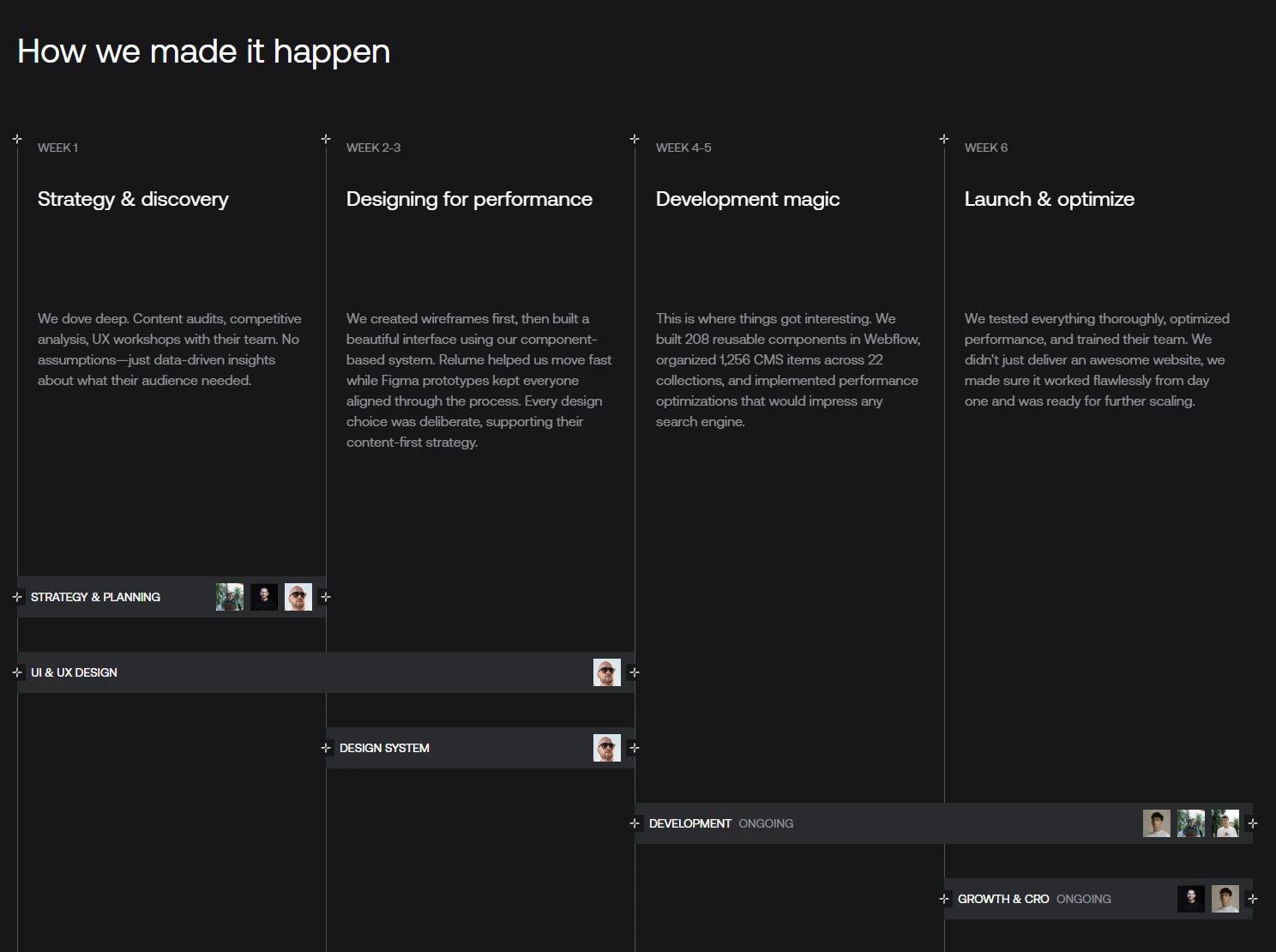1276x952 pixels.
Task: Click the avatar in Design System bar
Action: tap(607, 748)
